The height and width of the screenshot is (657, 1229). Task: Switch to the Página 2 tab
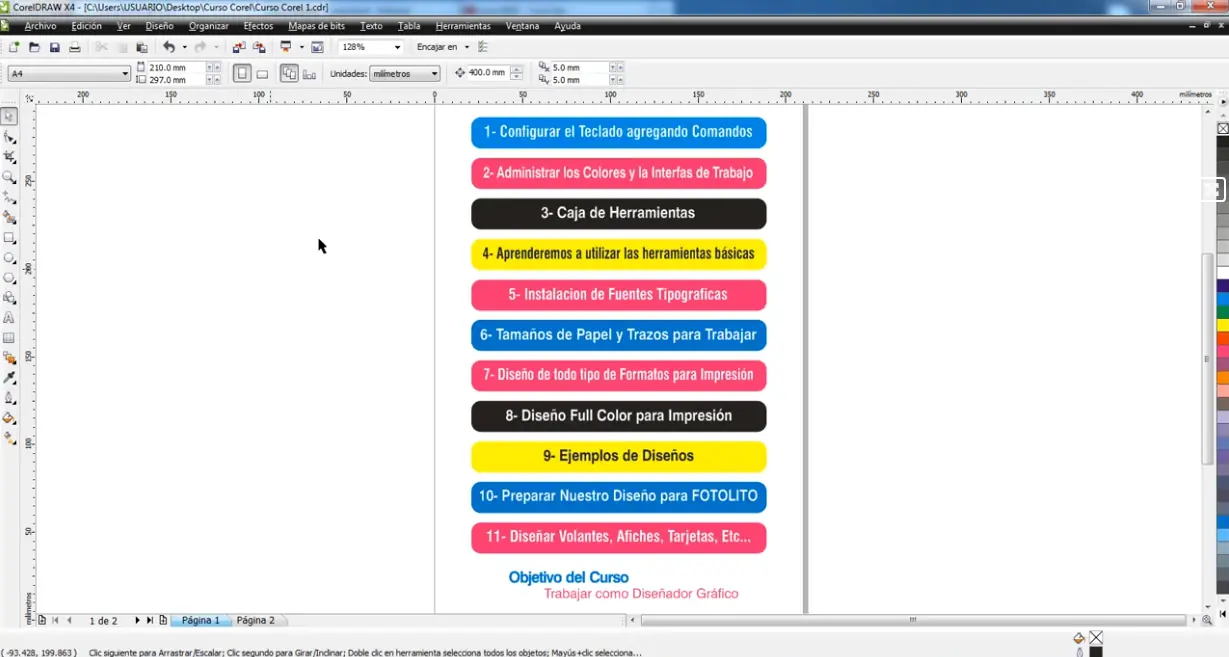255,621
